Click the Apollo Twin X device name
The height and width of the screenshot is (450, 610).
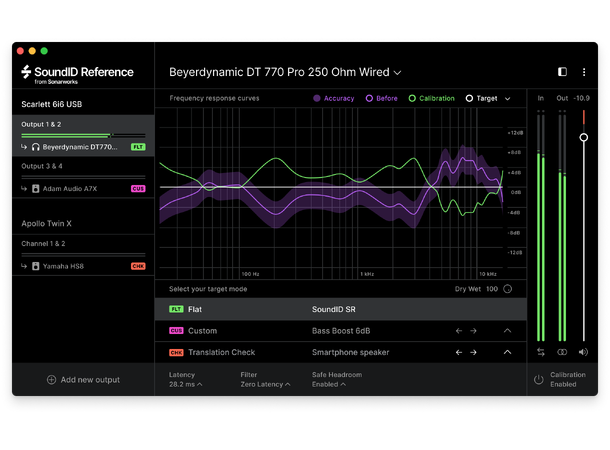pos(46,224)
